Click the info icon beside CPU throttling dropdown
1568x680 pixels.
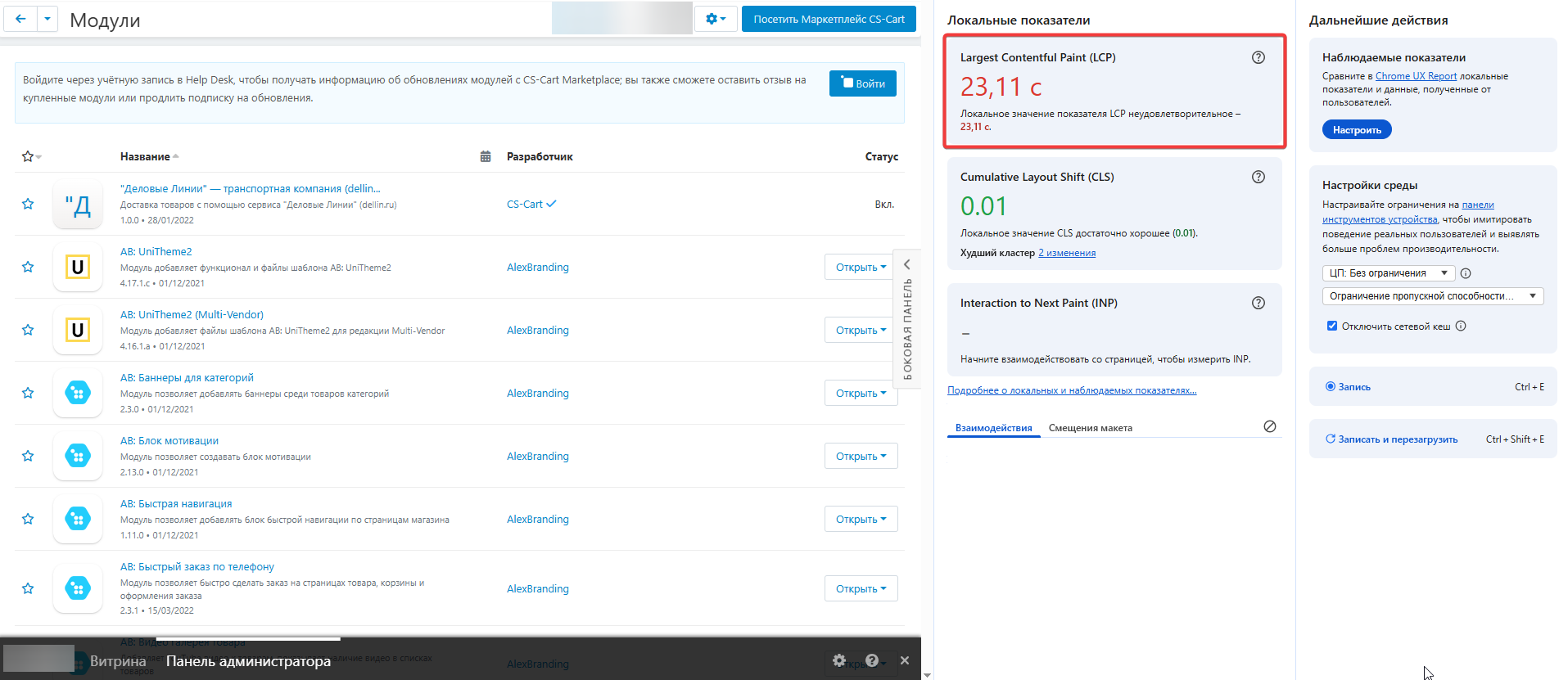click(1466, 273)
